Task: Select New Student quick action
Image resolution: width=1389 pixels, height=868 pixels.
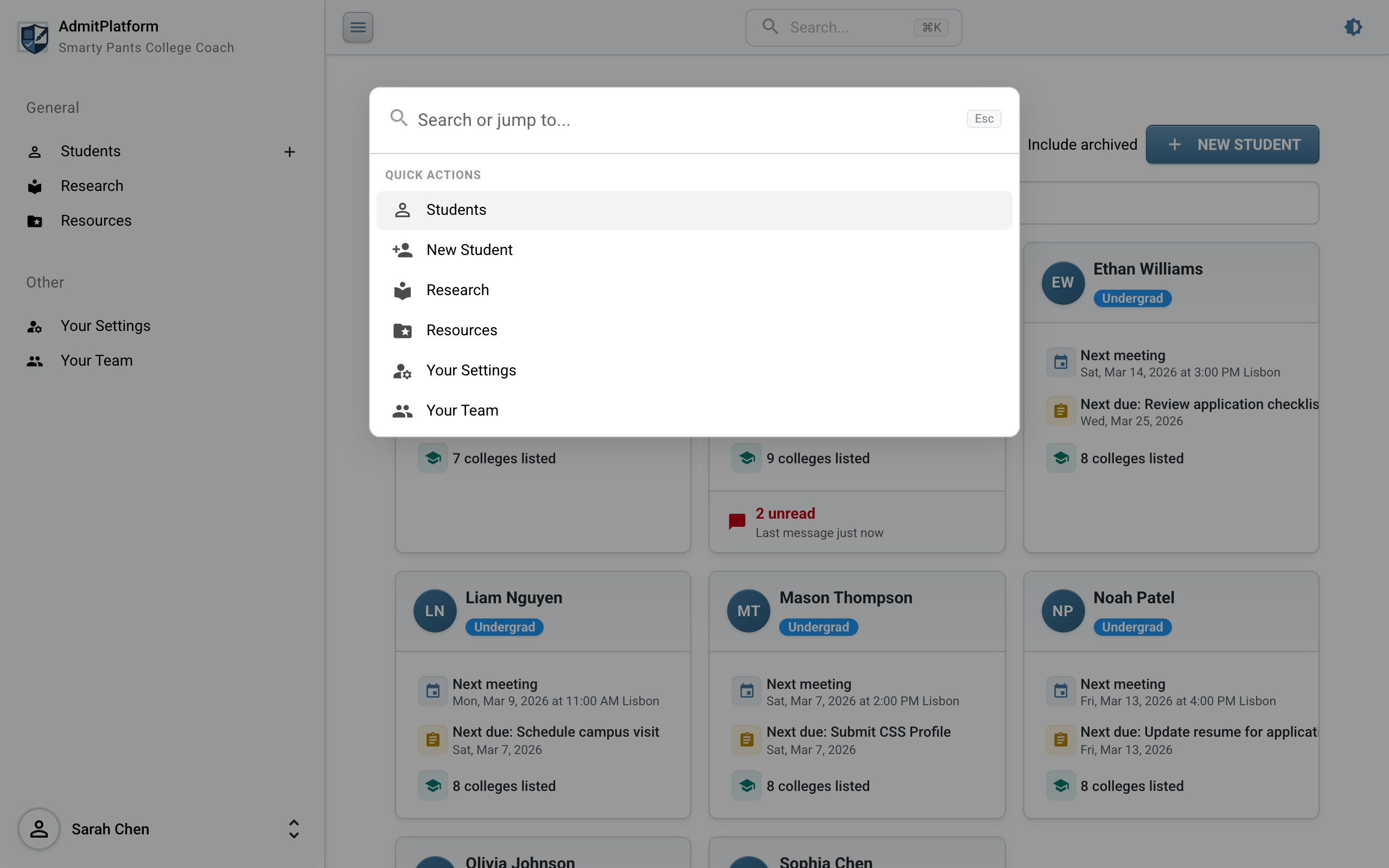Action: tap(469, 250)
